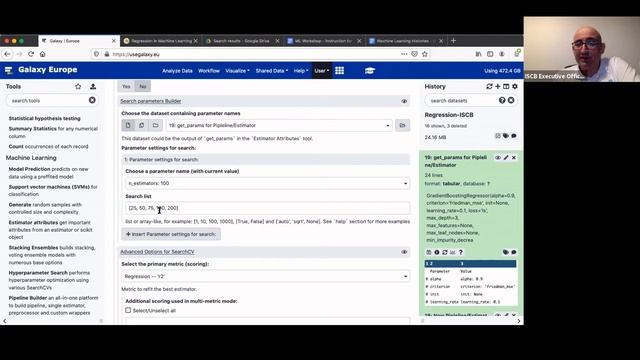The height and width of the screenshot is (360, 640).
Task: Open history annotation comment icon
Action: pyautogui.click(x=514, y=136)
